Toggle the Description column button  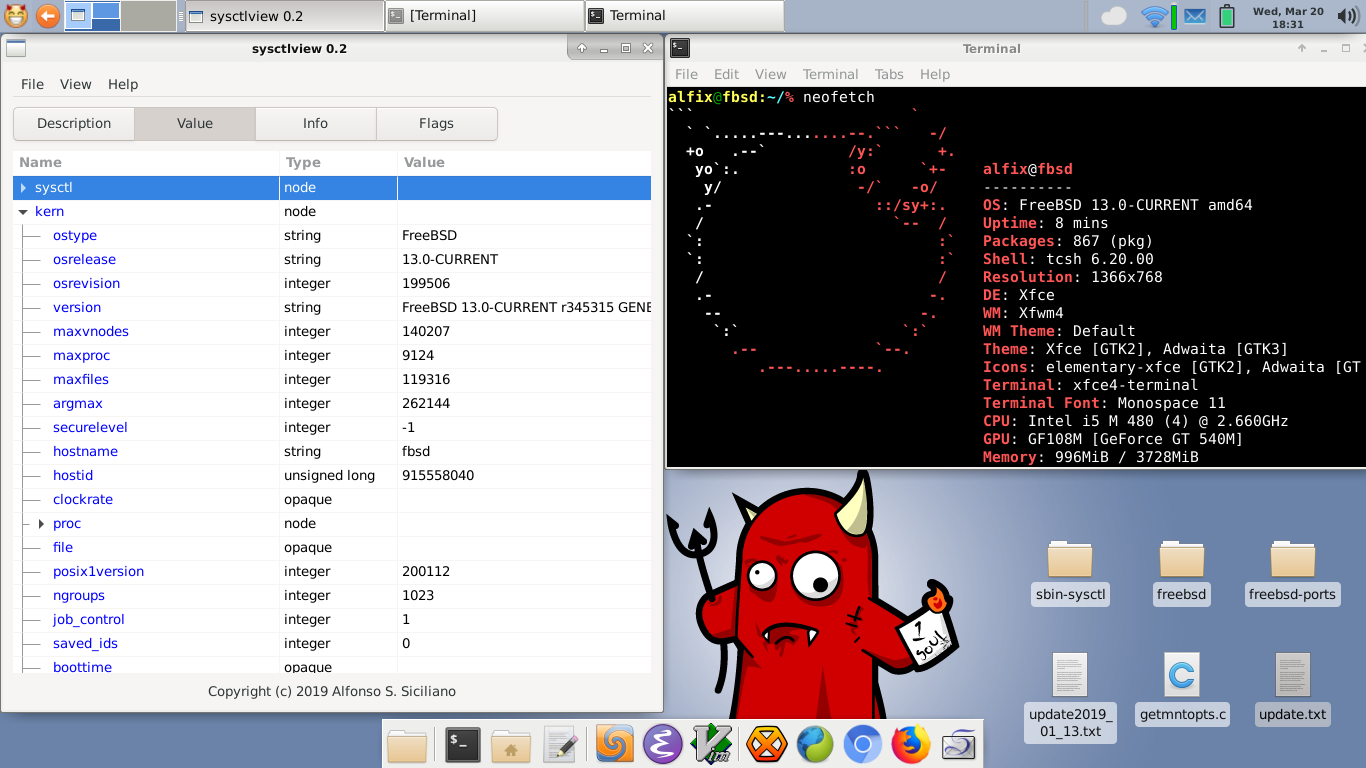click(x=74, y=124)
